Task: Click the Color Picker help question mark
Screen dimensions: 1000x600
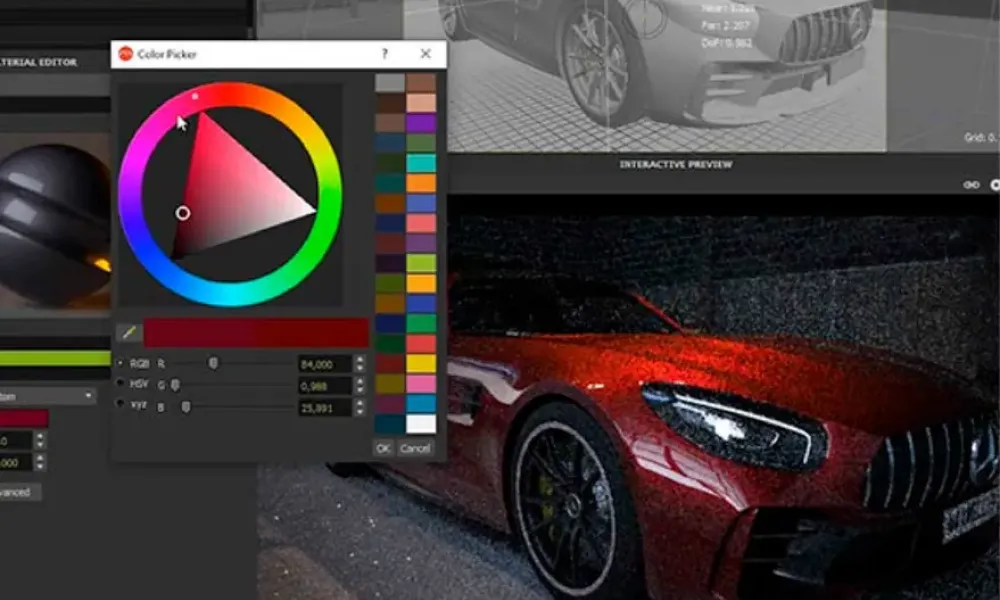Action: click(x=385, y=54)
